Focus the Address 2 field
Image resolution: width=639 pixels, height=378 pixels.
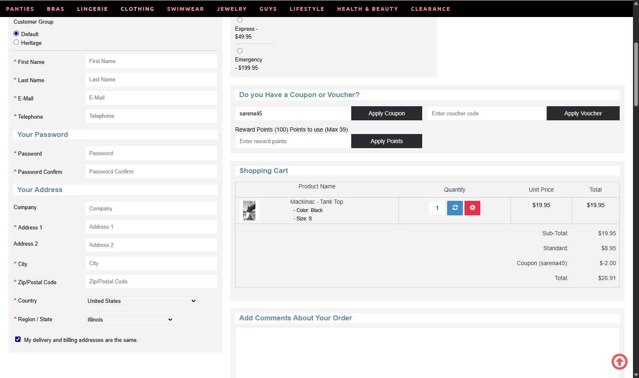[151, 245]
